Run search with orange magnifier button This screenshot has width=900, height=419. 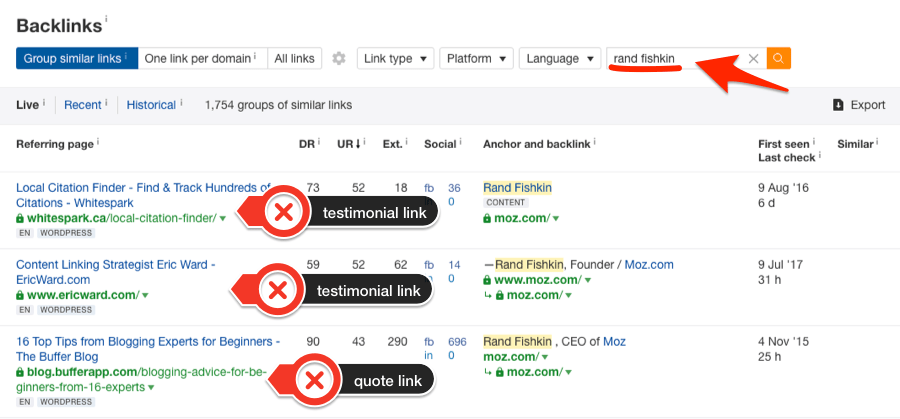coord(778,59)
